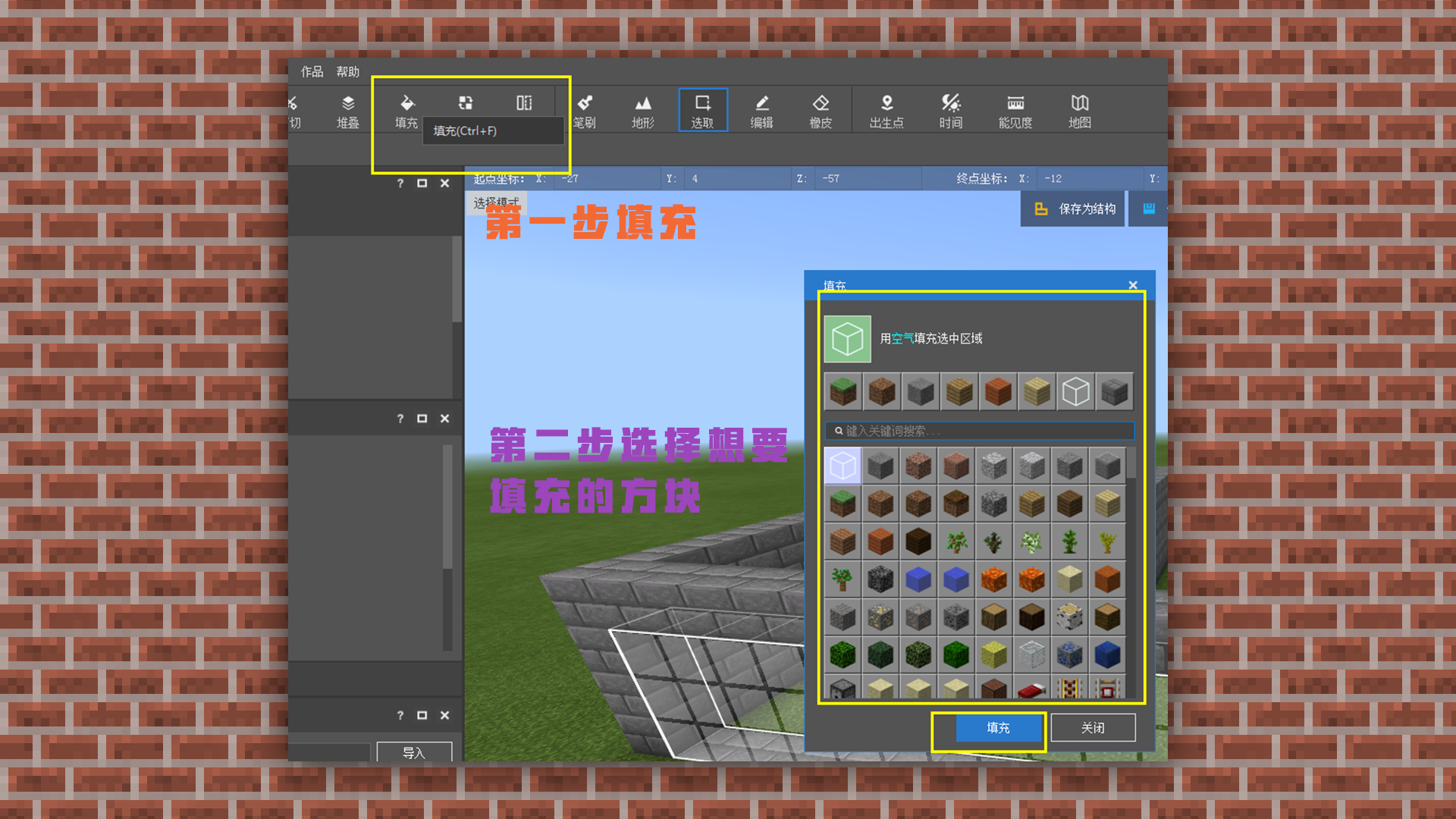The width and height of the screenshot is (1456, 819).
Task: Select the red bed item
Action: coord(1031,687)
